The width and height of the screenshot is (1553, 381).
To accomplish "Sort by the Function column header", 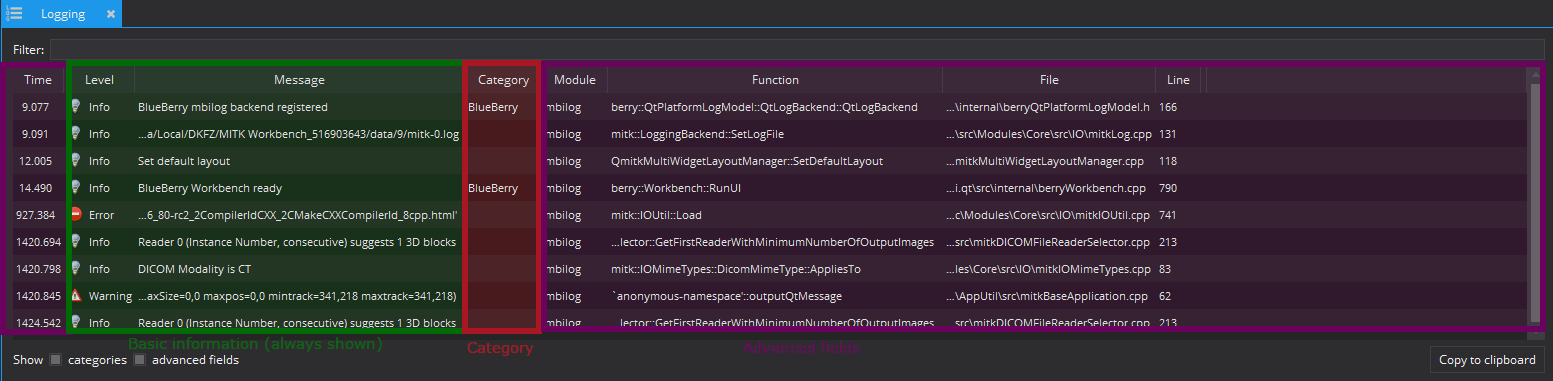I will click(x=775, y=80).
